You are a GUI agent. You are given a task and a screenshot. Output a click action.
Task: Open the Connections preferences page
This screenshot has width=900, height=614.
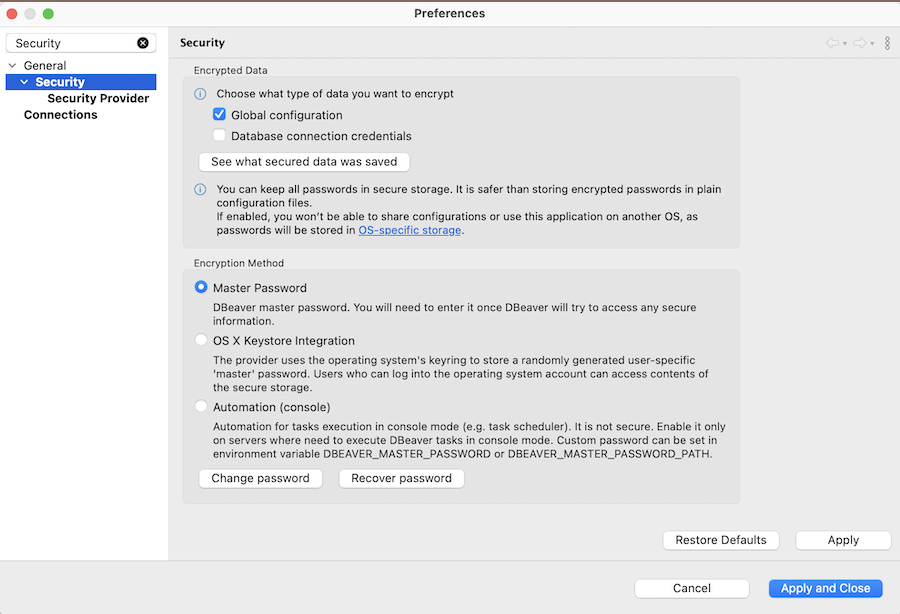pos(60,115)
